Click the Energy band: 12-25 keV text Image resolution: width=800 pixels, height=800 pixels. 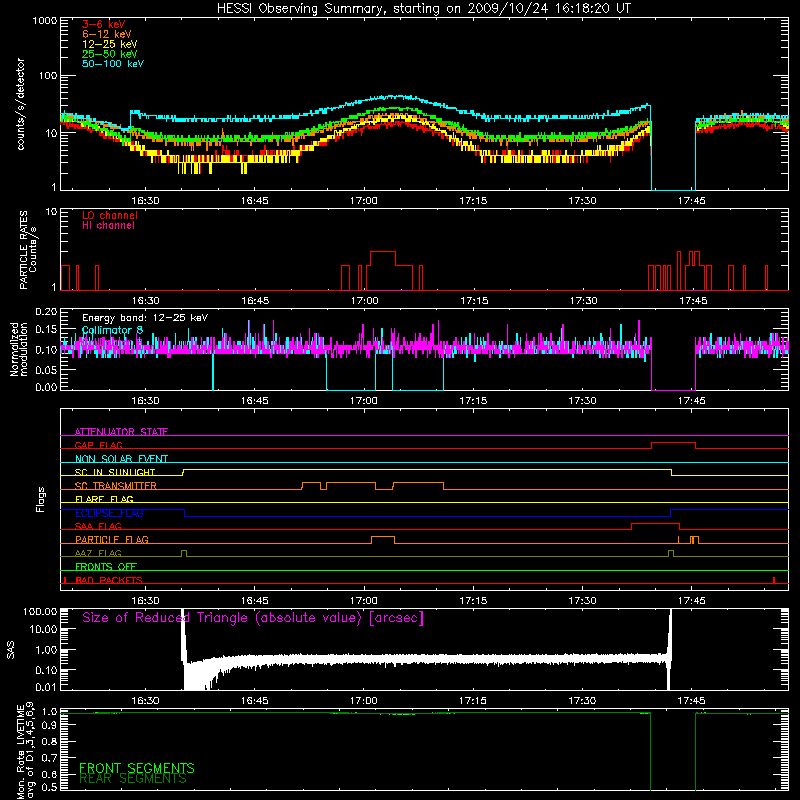pyautogui.click(x=145, y=318)
